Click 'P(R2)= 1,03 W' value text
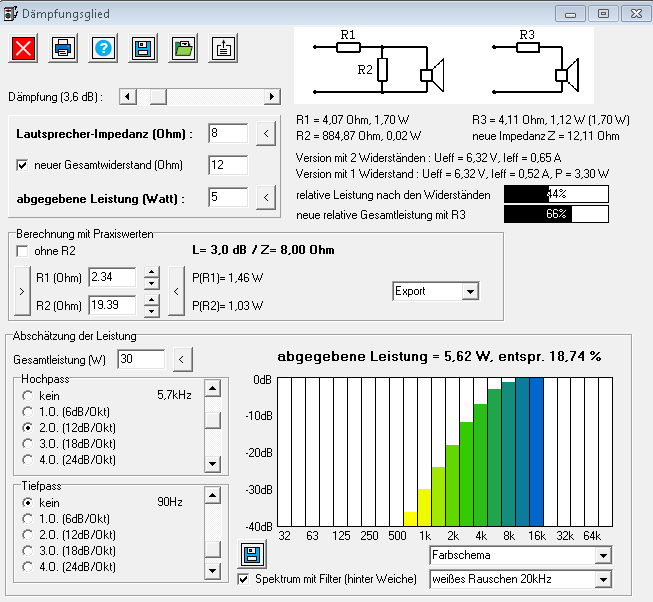This screenshot has height=602, width=653. coord(227,306)
